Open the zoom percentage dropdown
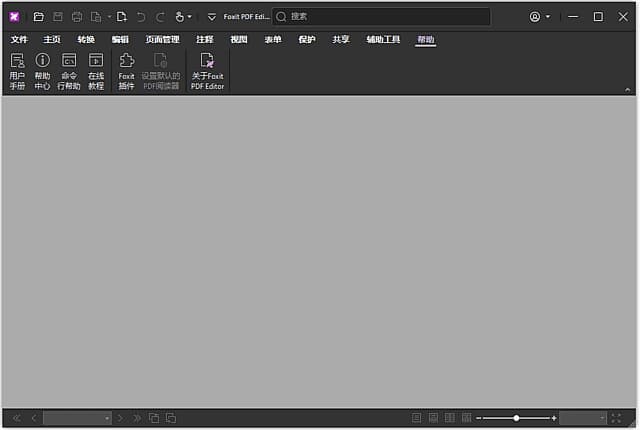The image size is (640, 430). coord(582,417)
